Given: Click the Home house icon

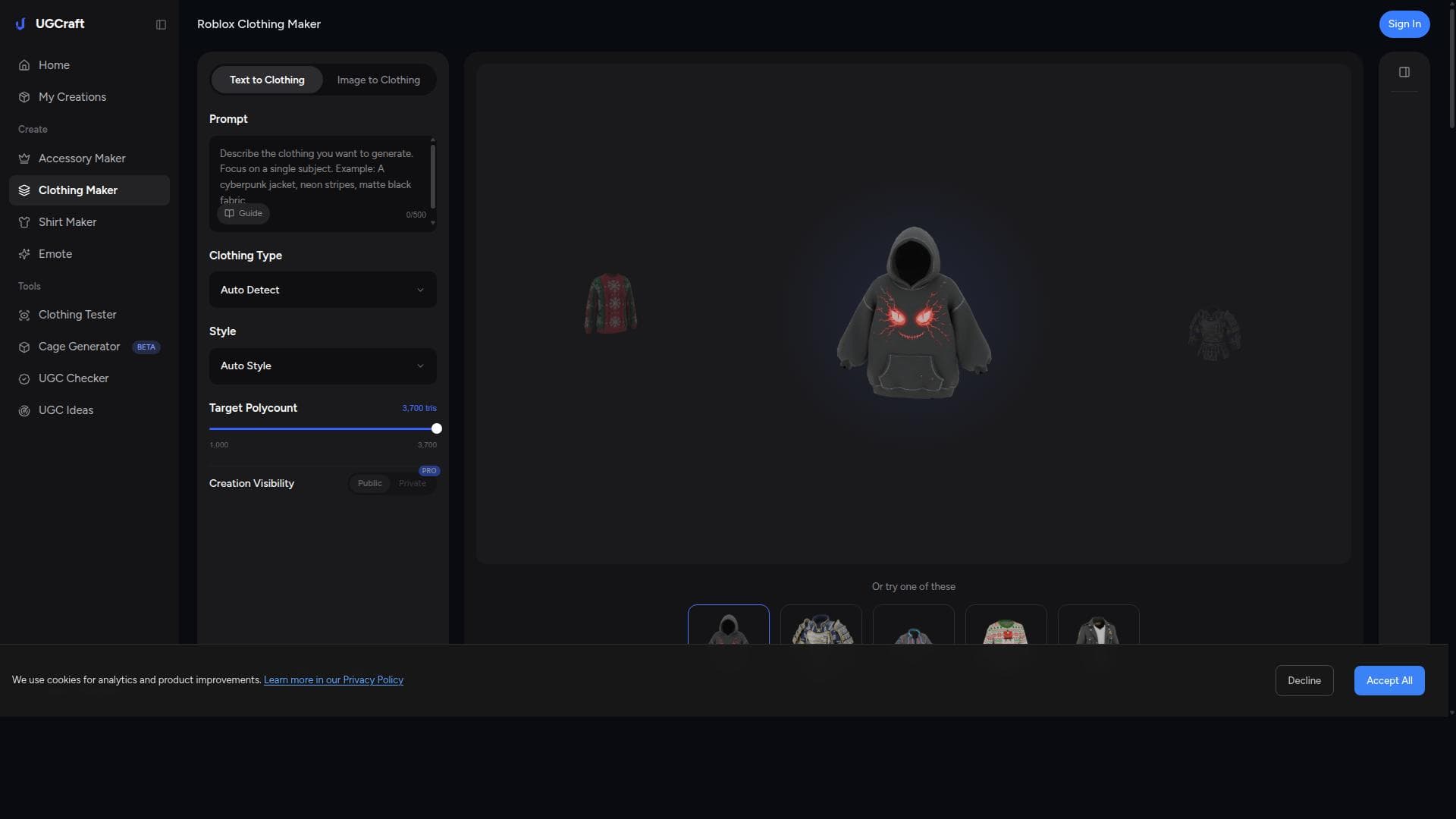Looking at the screenshot, I should coord(24,65).
